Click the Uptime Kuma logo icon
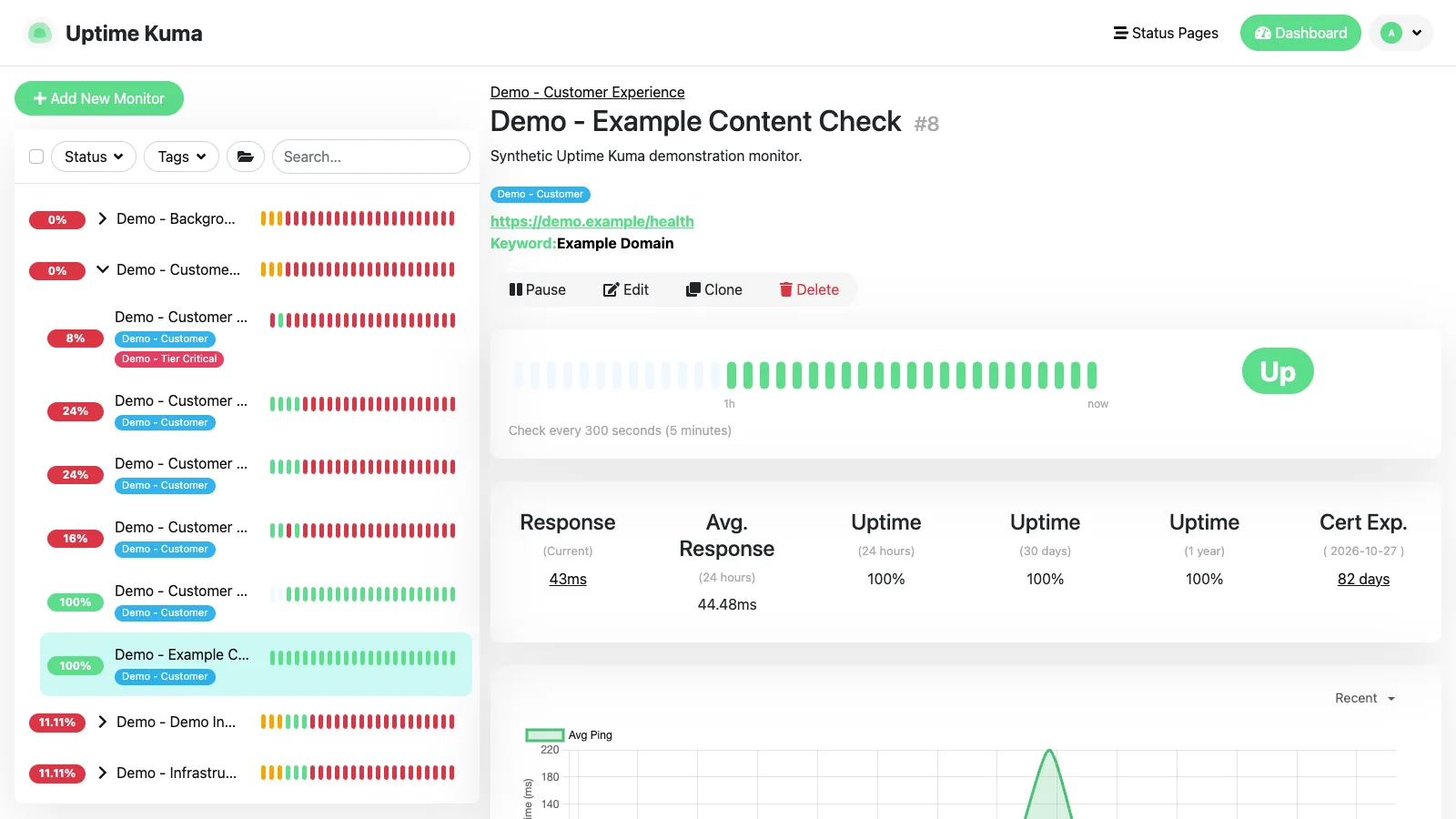1456x819 pixels. (39, 33)
